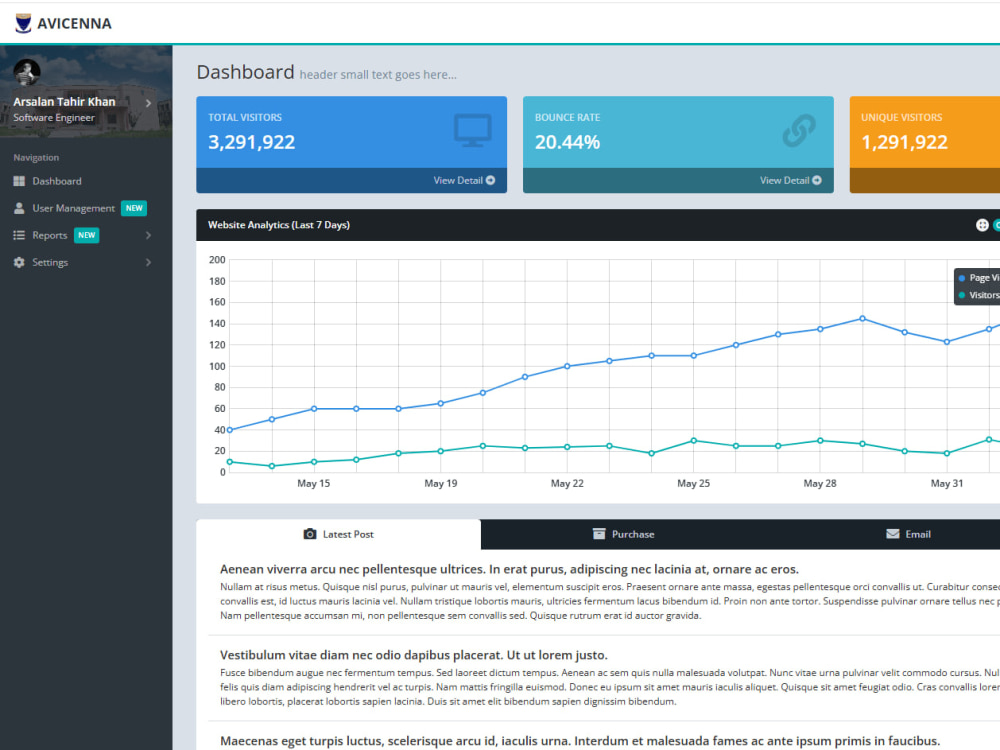1000x750 pixels.
Task: Click the archive box icon on Purchase tab
Action: click(599, 534)
